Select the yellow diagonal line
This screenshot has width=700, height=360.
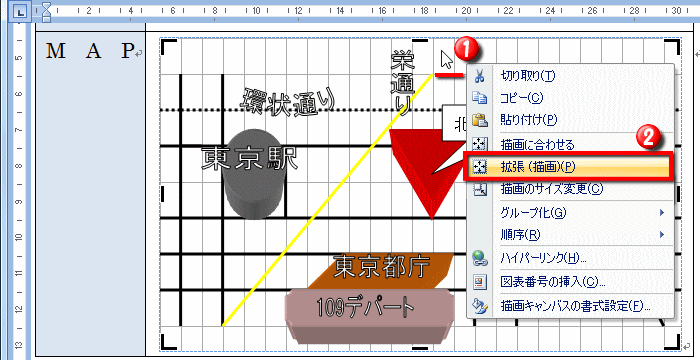tap(328, 200)
